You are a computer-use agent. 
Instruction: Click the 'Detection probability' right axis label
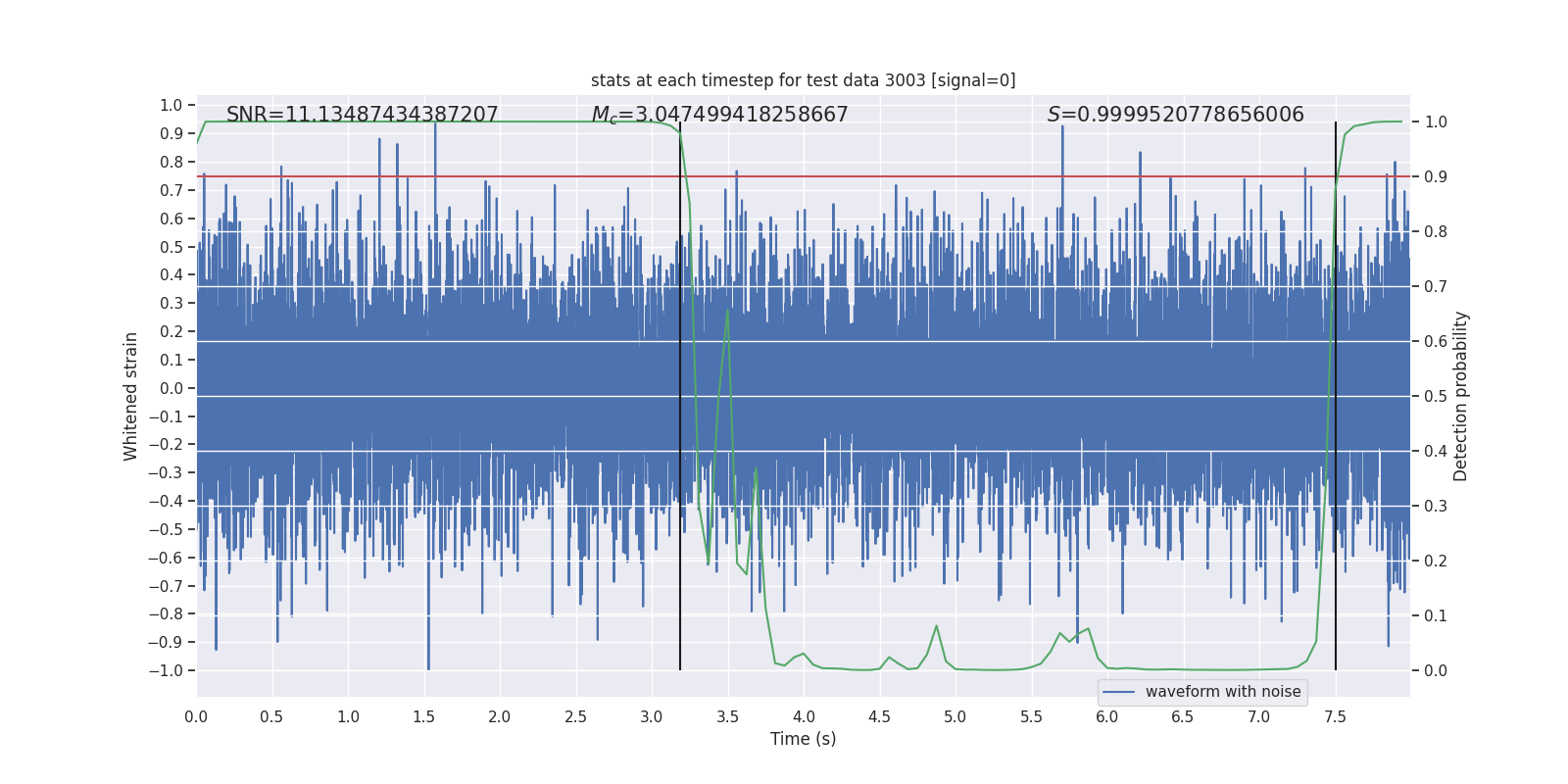click(x=1461, y=396)
